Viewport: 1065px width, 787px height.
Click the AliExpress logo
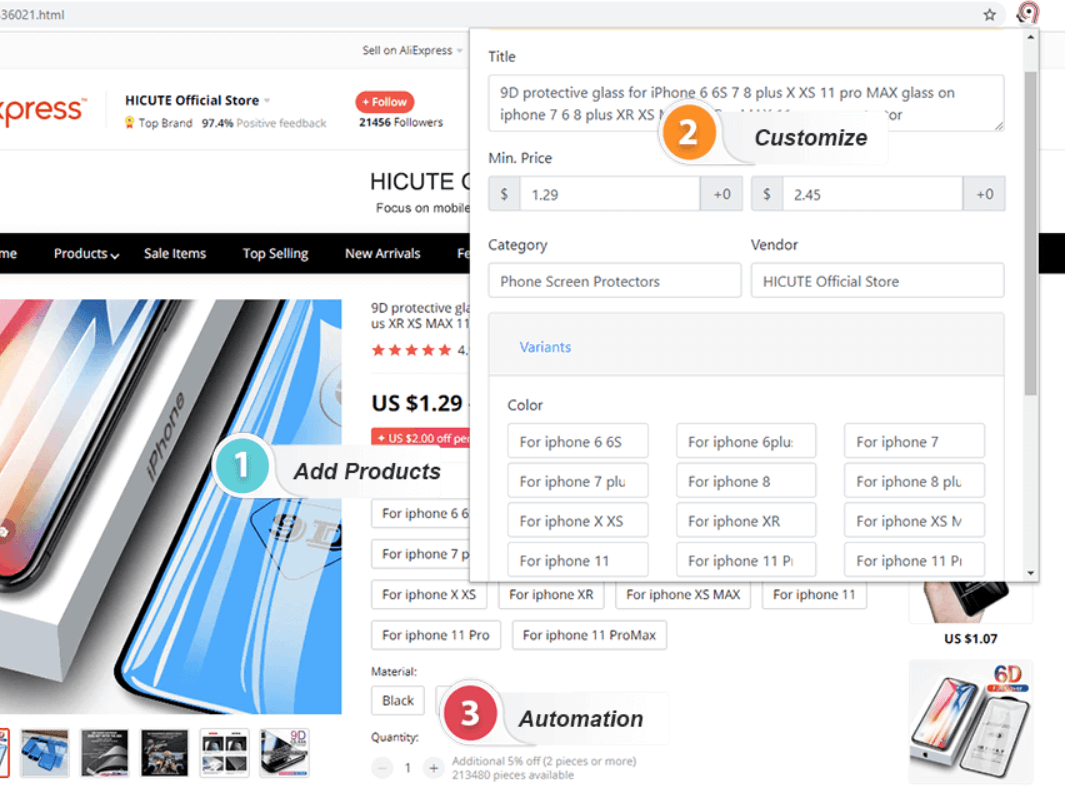38,109
